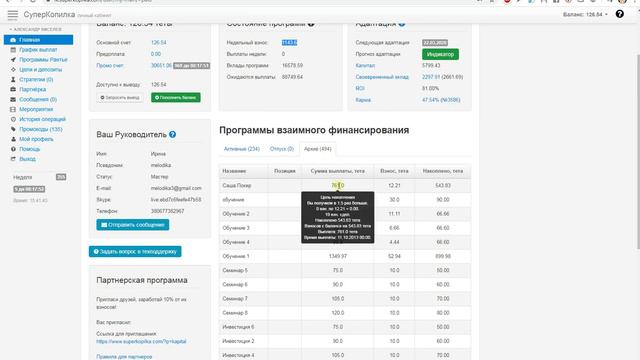Select the Архив (494) tab
640x360 pixels.
point(318,149)
